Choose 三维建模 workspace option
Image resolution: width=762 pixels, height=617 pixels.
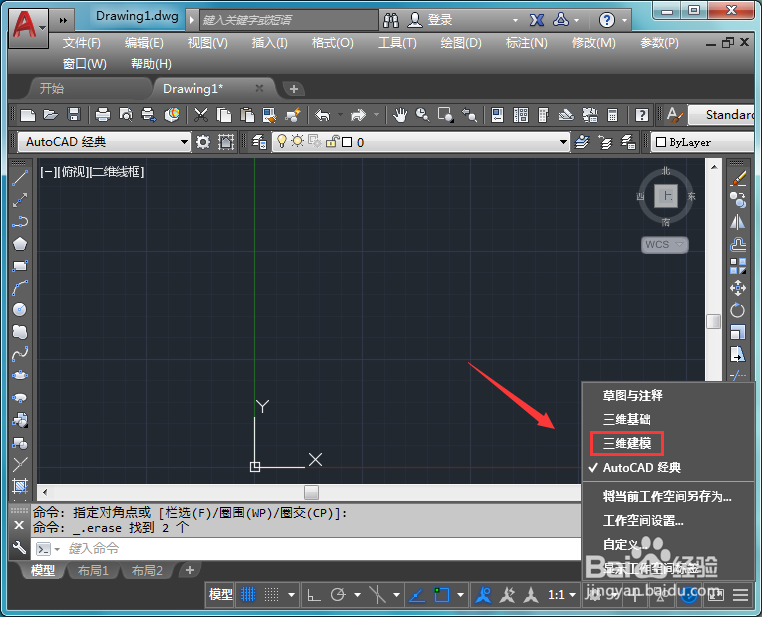(627, 443)
